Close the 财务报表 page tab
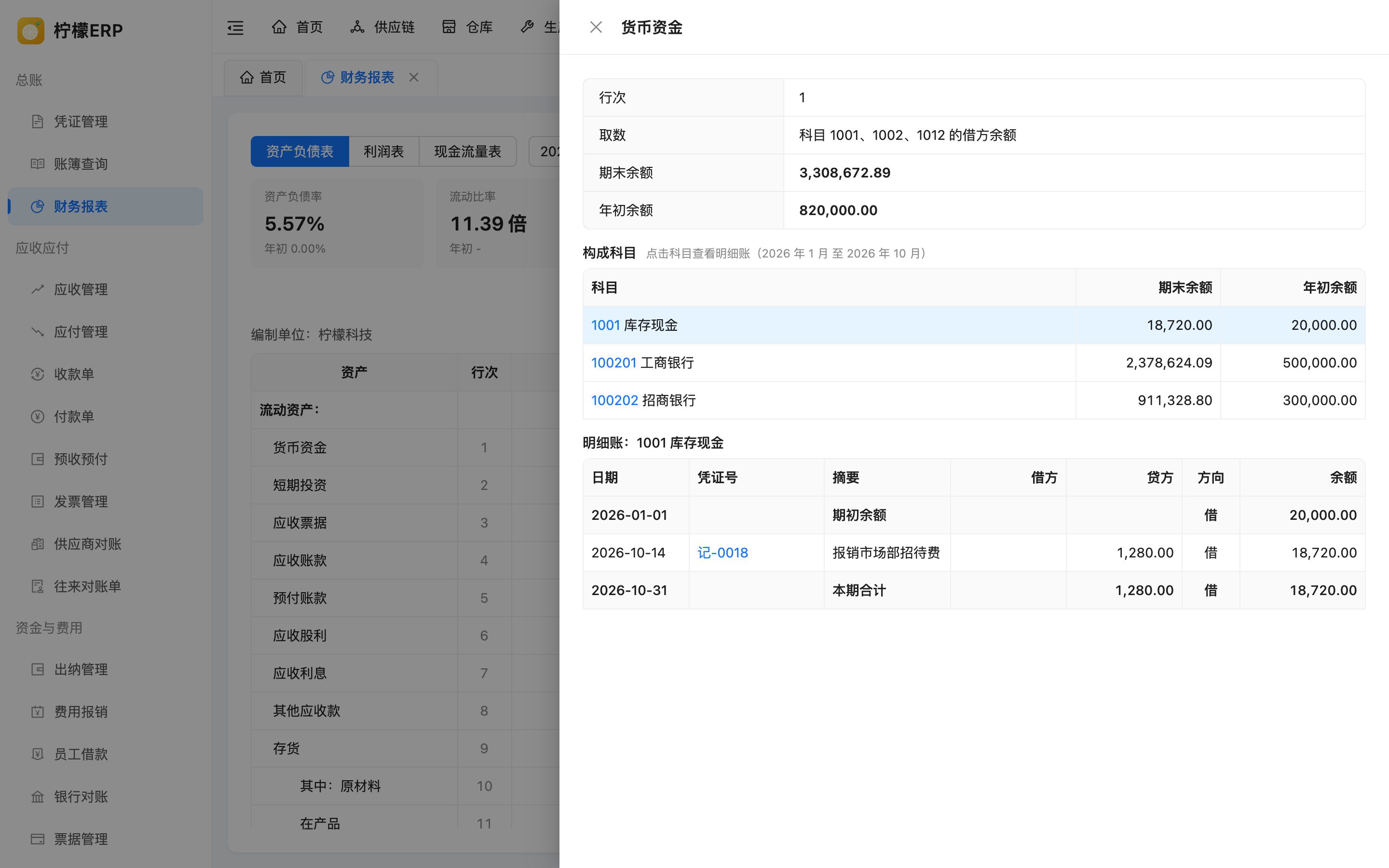The height and width of the screenshot is (868, 1389). coord(414,78)
